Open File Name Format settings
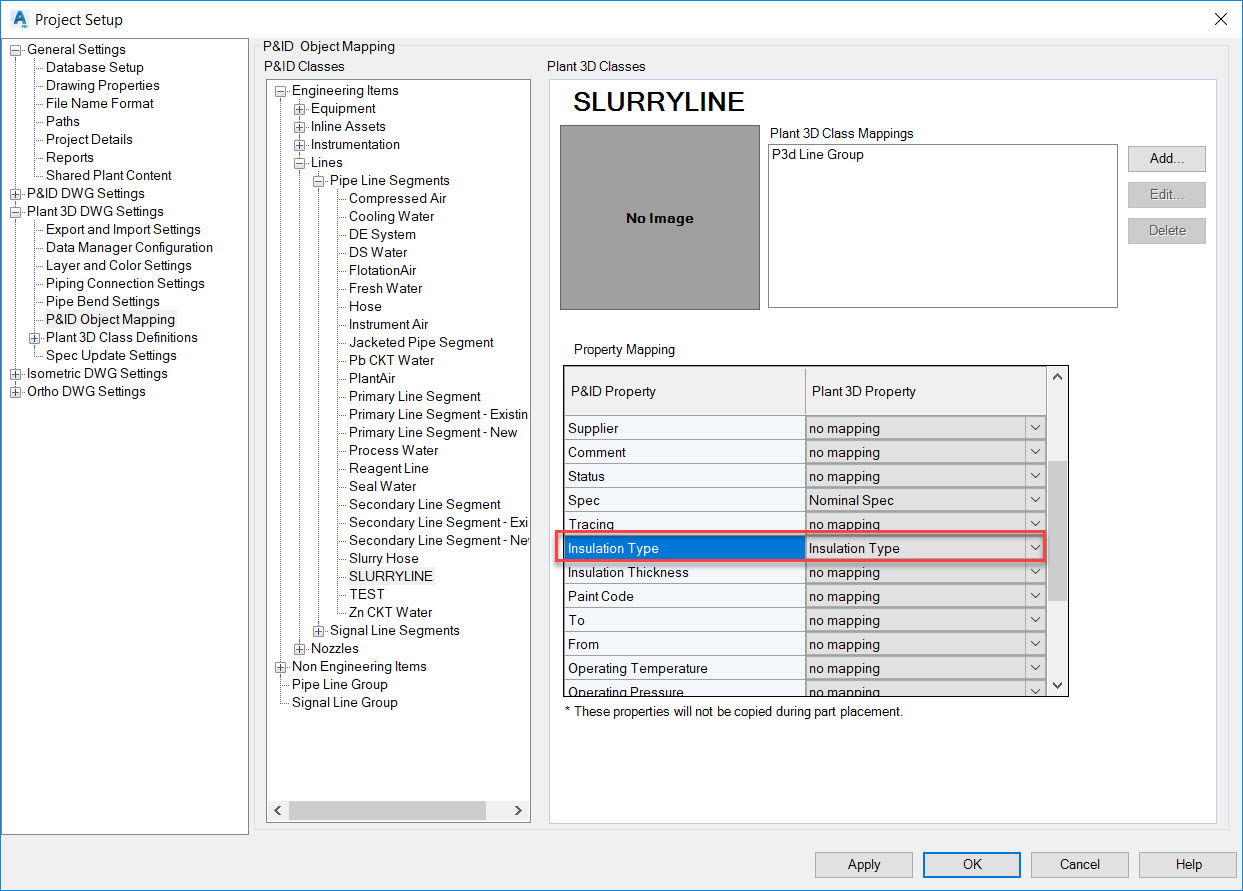 [100, 104]
